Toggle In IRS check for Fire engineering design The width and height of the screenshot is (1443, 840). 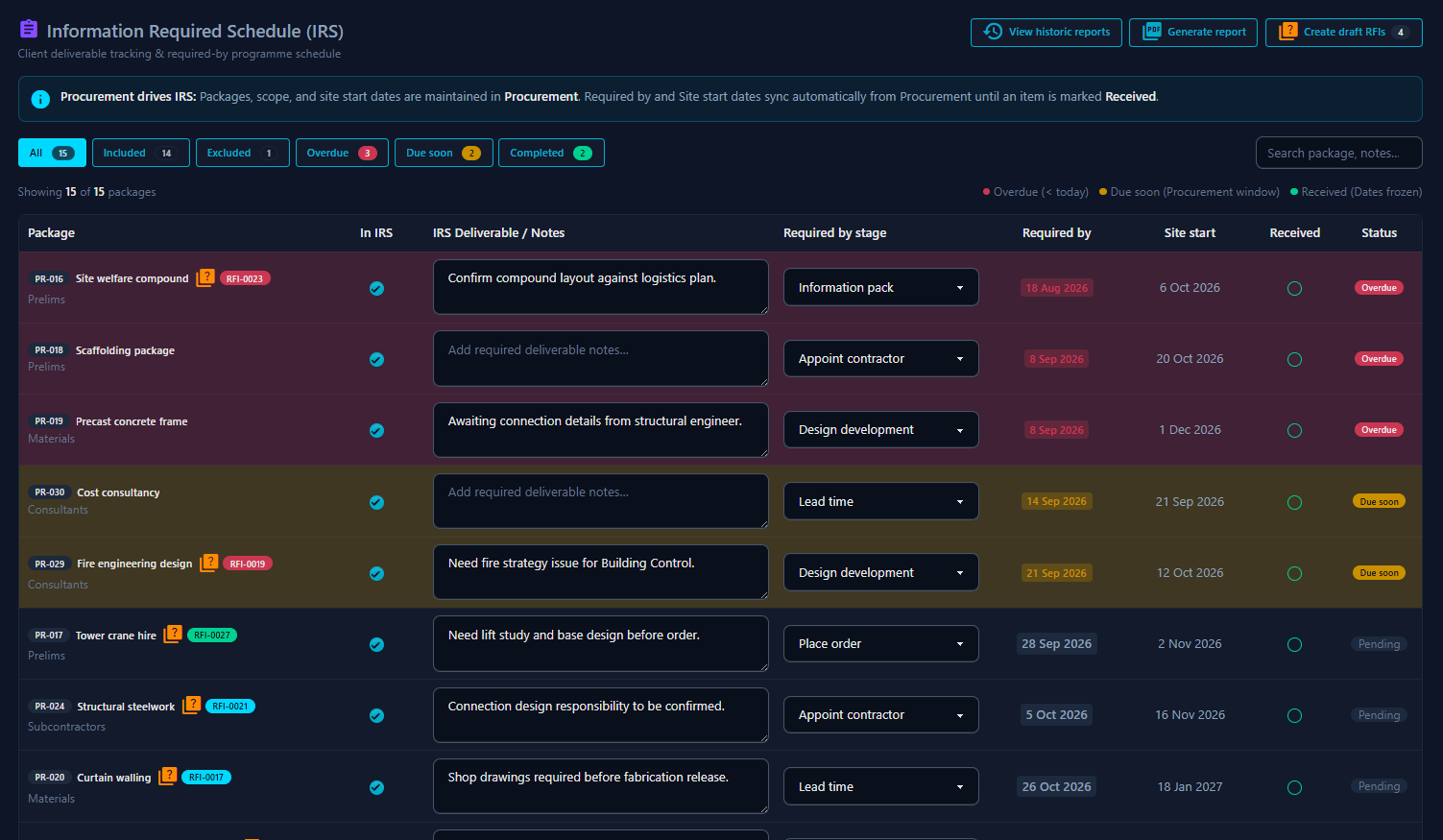click(376, 573)
